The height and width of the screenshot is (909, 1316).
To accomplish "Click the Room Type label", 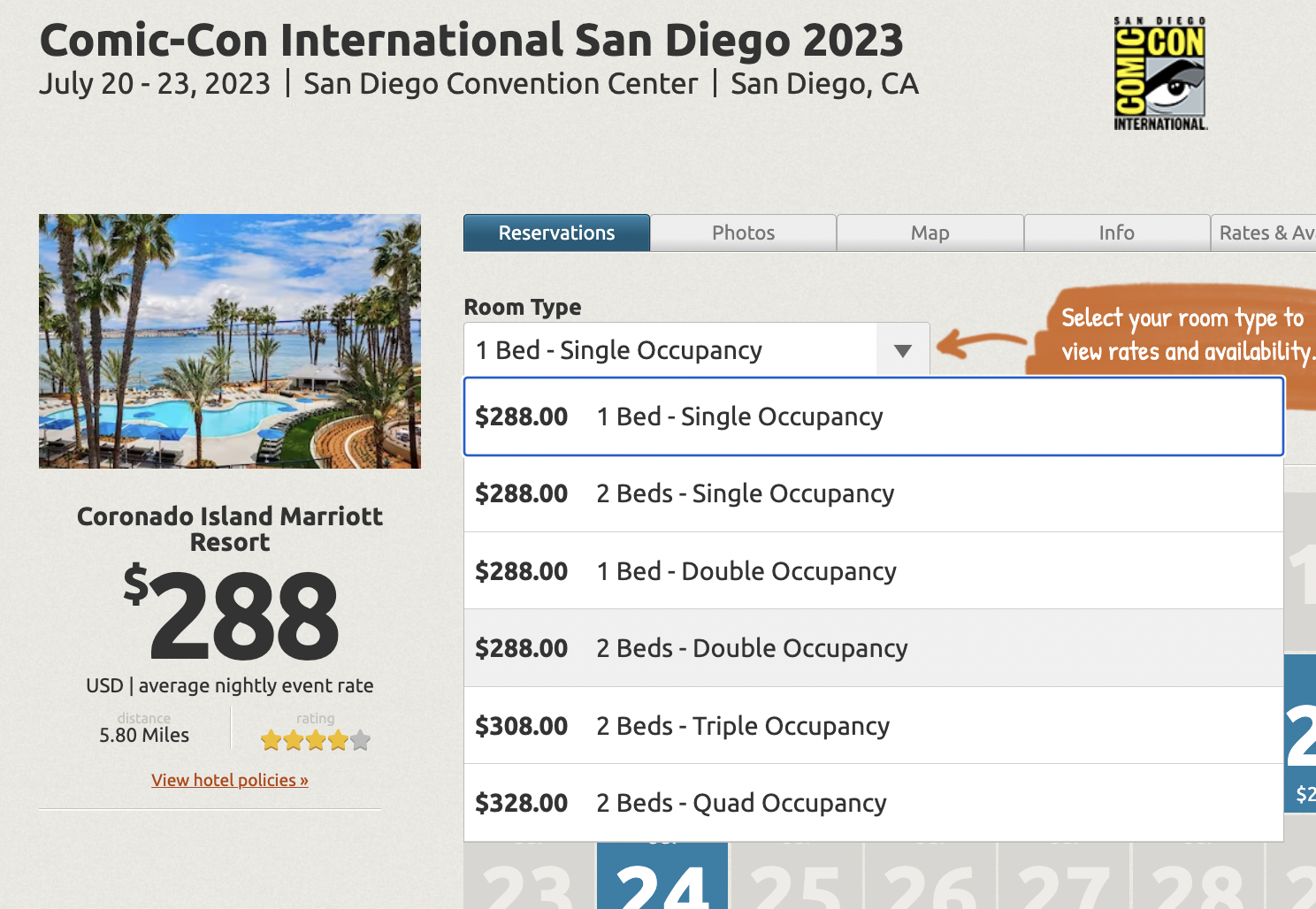I will point(523,307).
